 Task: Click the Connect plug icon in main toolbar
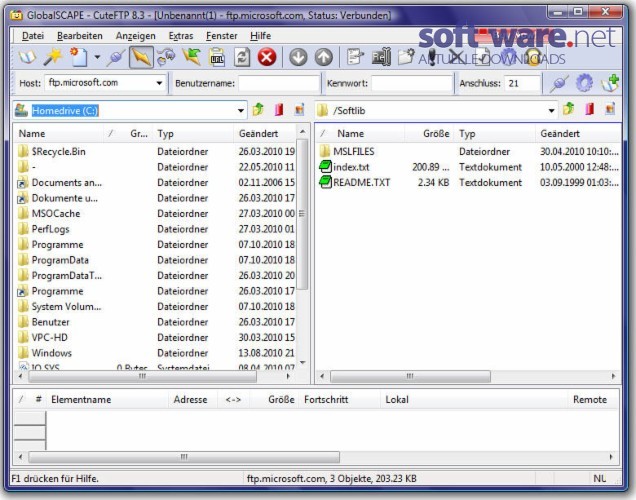tap(116, 57)
